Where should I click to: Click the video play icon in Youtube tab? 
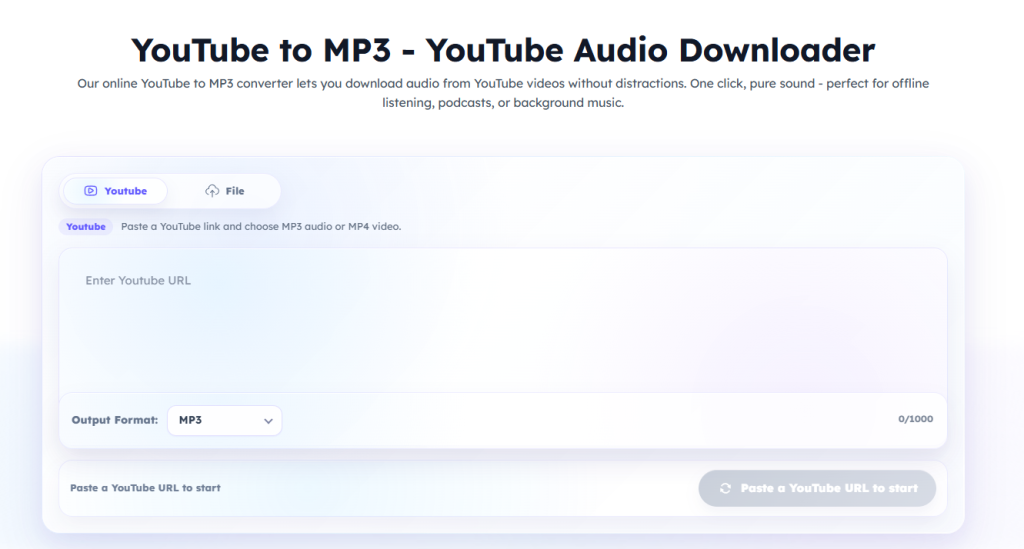(x=91, y=191)
